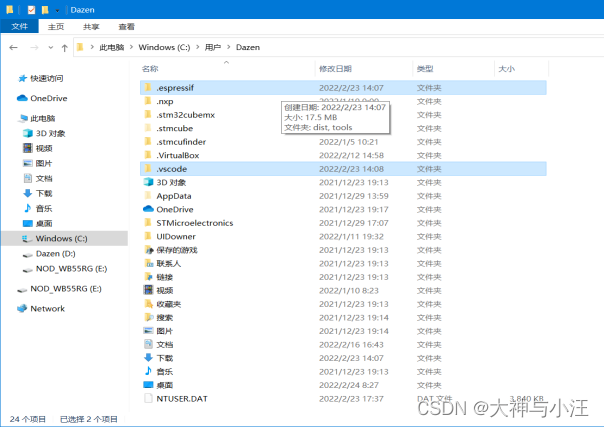Open 快速访问 in navigation pane
The width and height of the screenshot is (604, 427).
point(40,79)
